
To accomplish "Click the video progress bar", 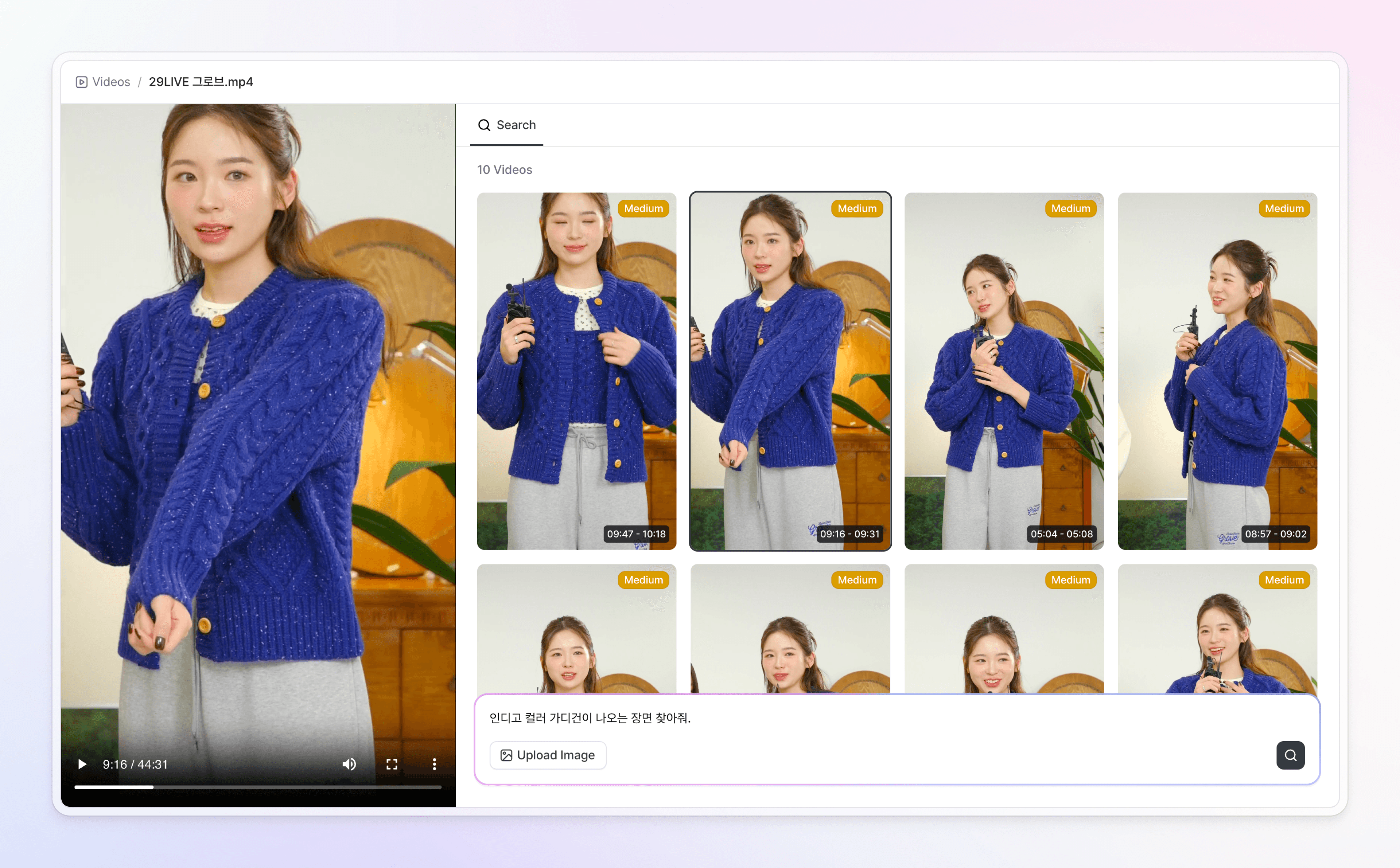I will [x=258, y=787].
